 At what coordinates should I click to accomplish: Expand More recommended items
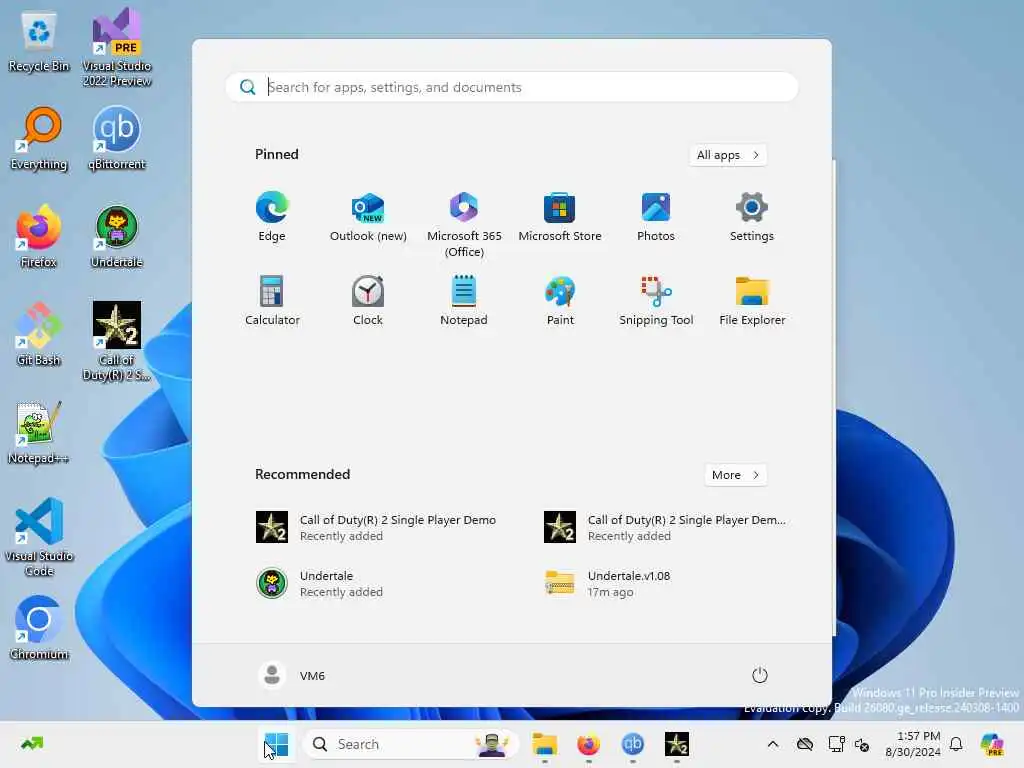(735, 475)
